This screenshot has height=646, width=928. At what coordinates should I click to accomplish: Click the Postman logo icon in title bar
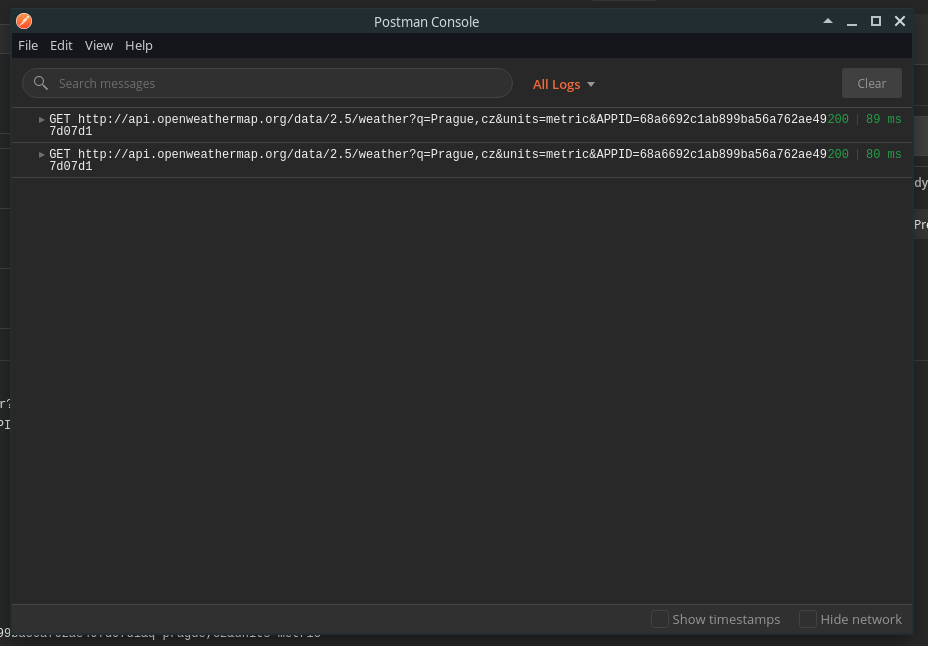click(24, 21)
